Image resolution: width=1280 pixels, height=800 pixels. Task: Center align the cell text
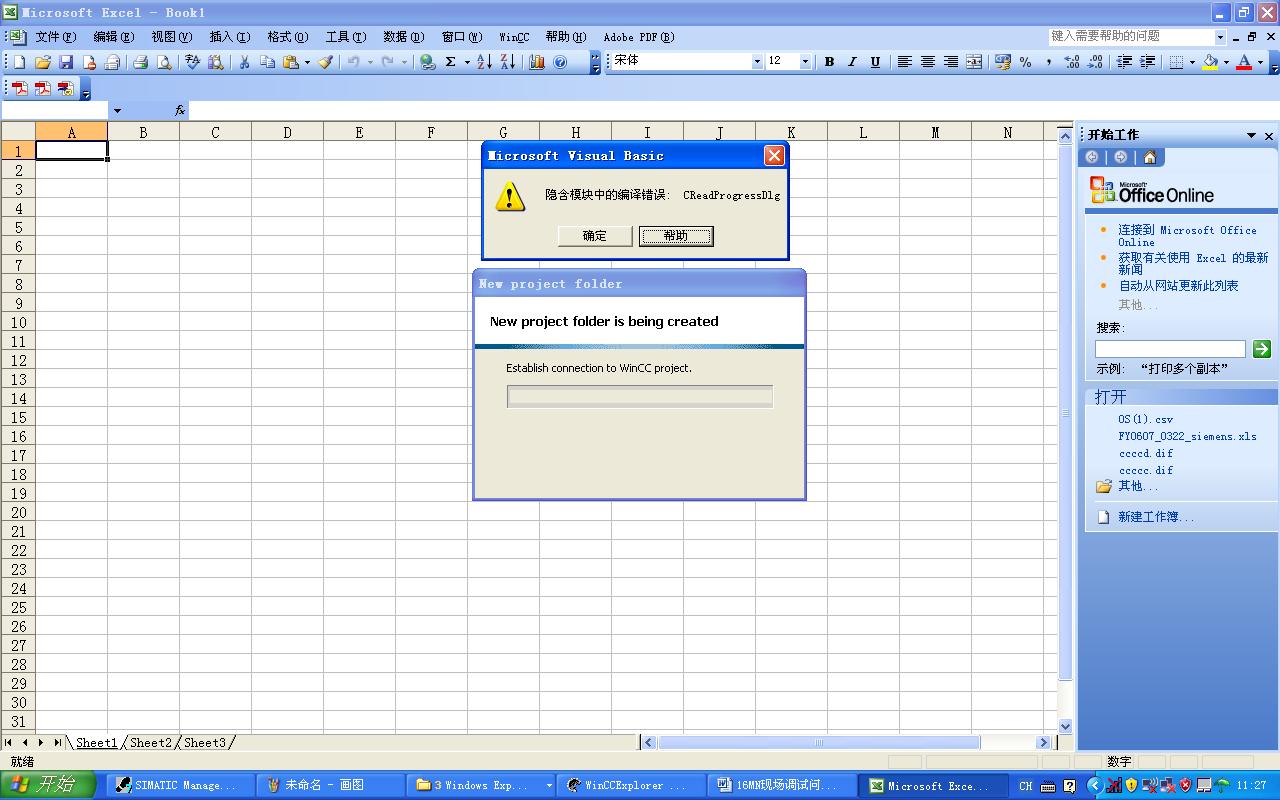[x=927, y=62]
